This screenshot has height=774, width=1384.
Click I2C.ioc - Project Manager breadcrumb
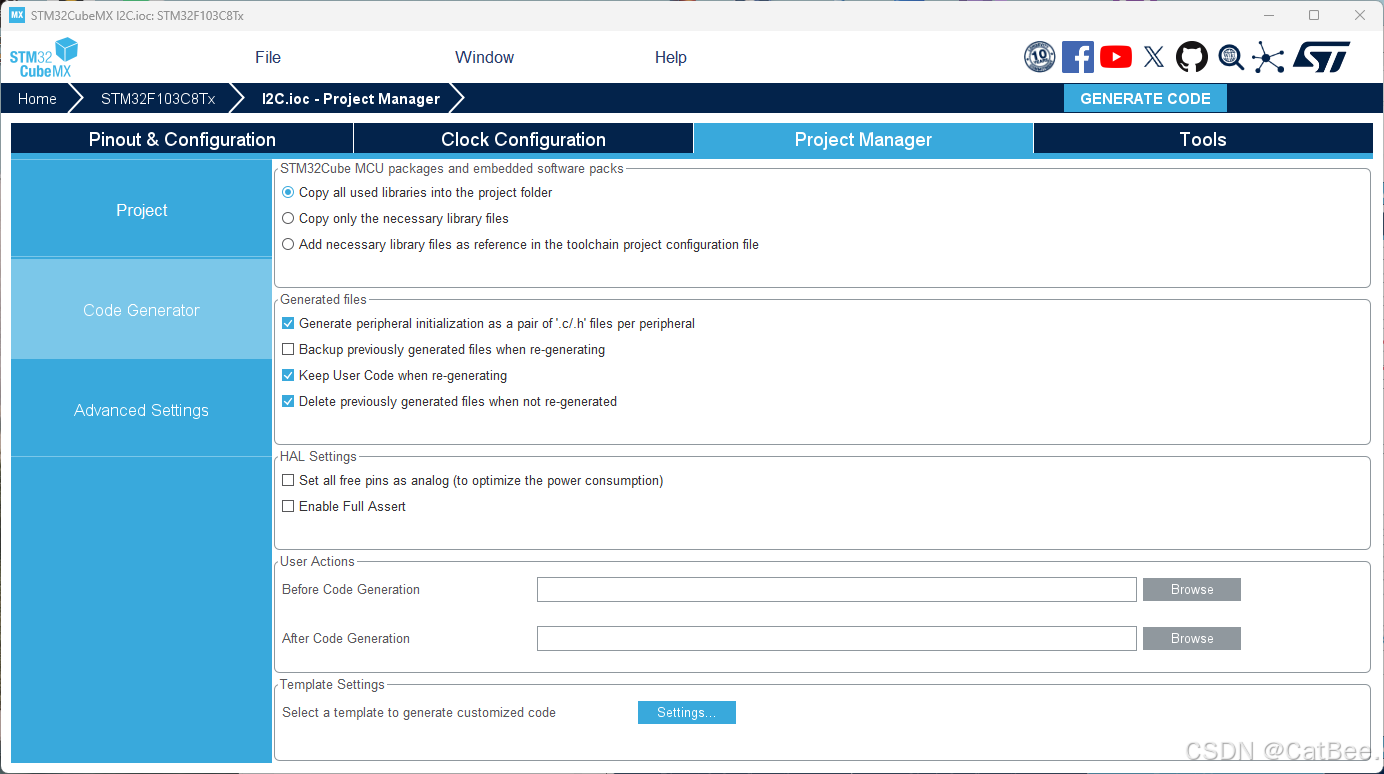[x=351, y=98]
